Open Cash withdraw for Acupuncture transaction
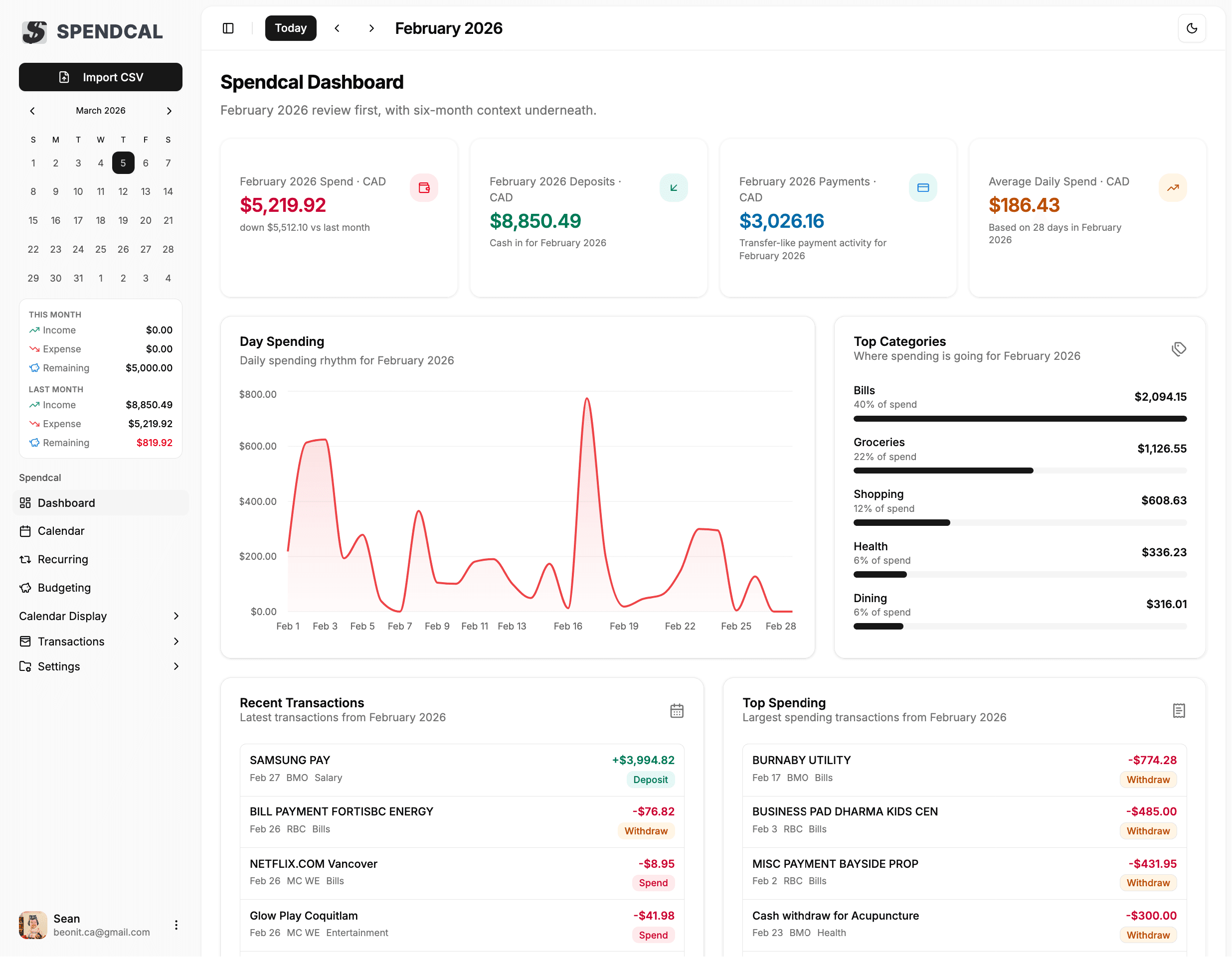This screenshot has width=1232, height=957. point(964,926)
